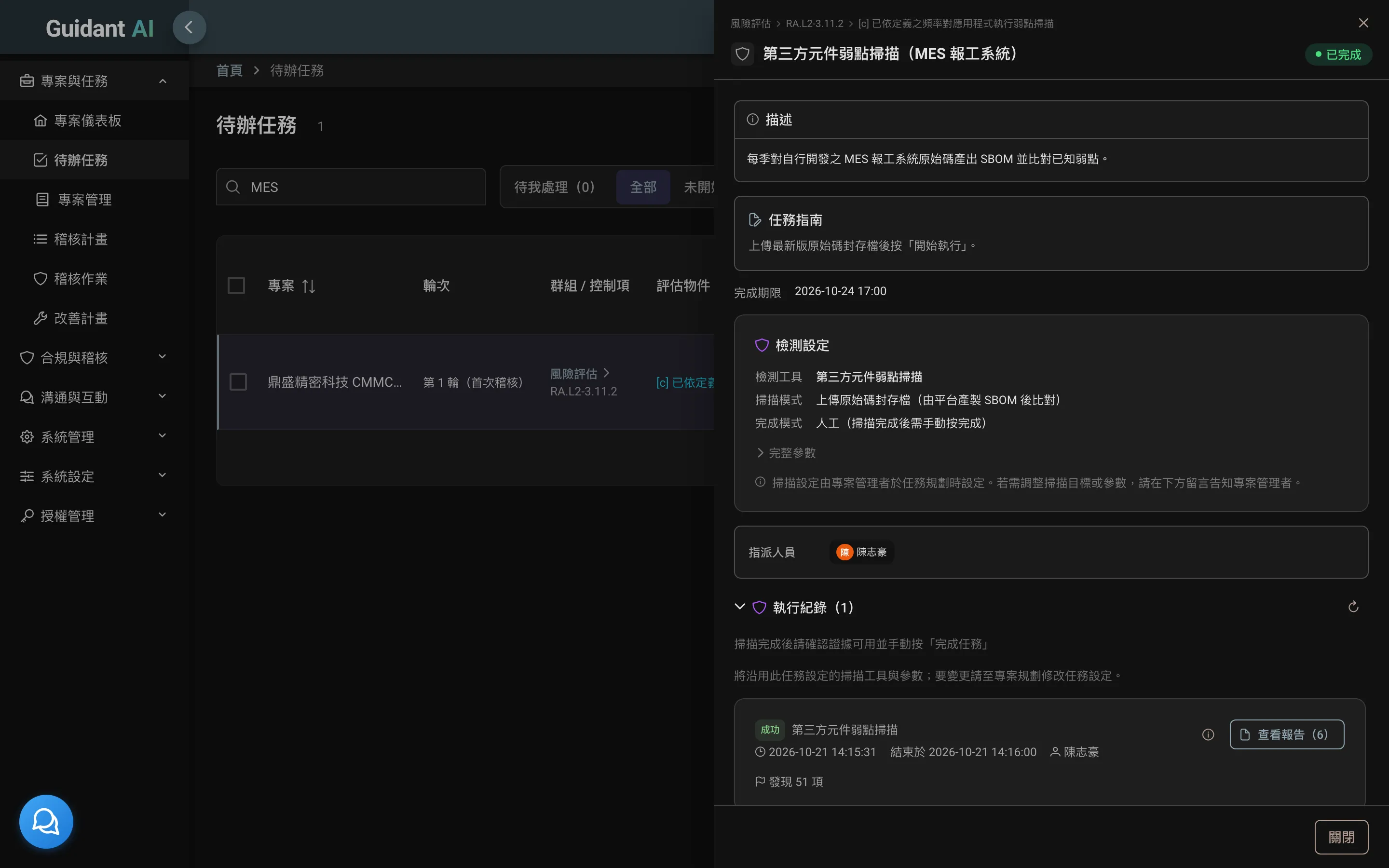Viewport: 1389px width, 868px height.
Task: Click the 合規與稽核 shield icon
Action: tap(27, 358)
